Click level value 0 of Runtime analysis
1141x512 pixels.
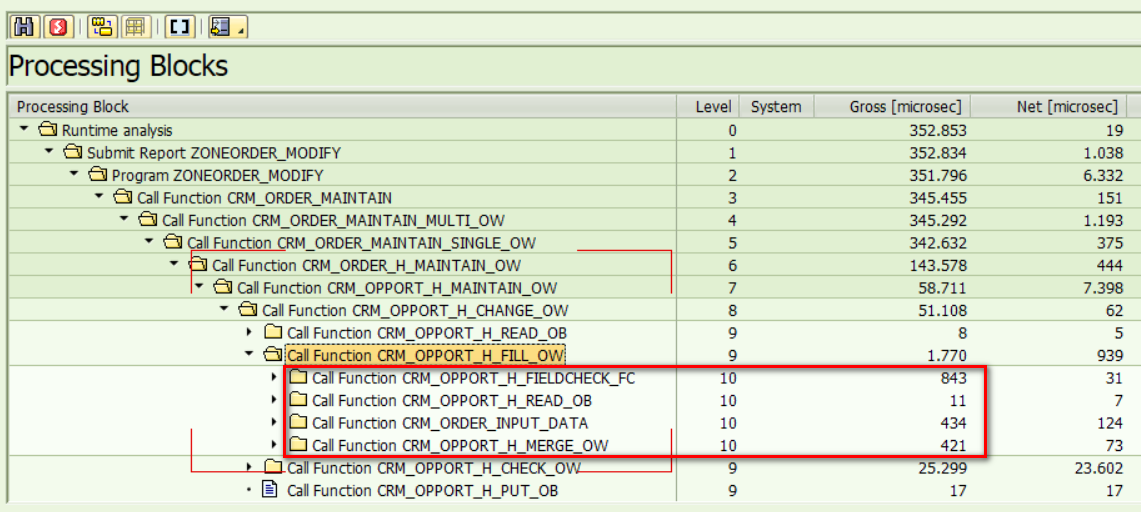pos(732,131)
